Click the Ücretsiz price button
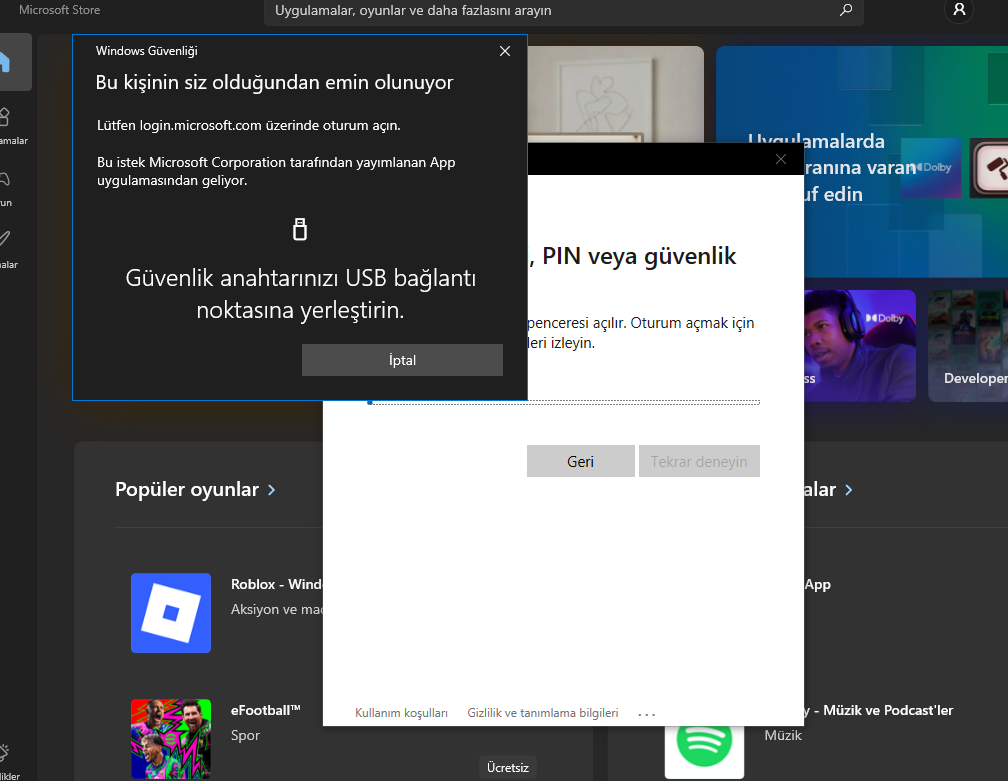 coord(508,768)
